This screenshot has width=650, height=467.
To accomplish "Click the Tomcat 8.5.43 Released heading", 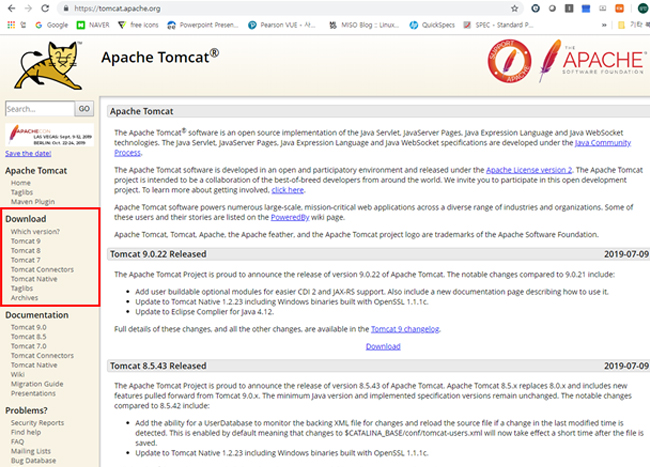I will tap(158, 366).
